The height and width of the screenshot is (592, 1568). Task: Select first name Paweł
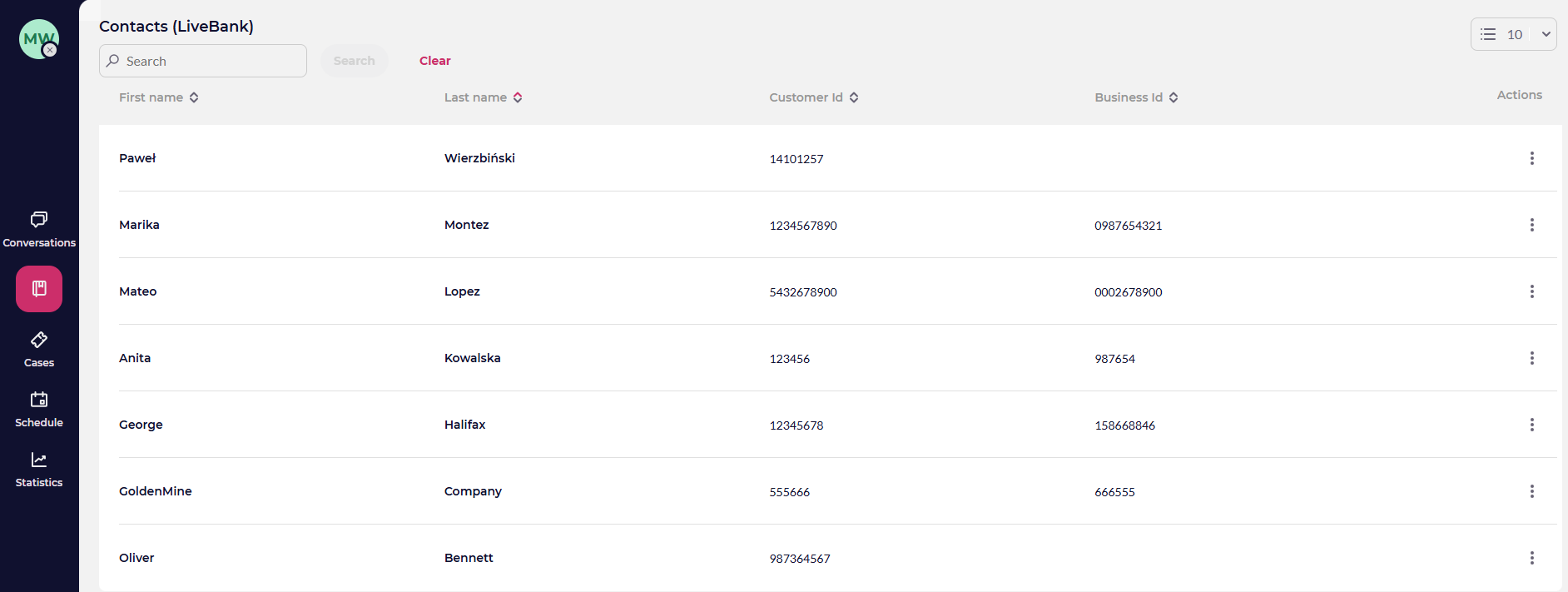tap(137, 158)
